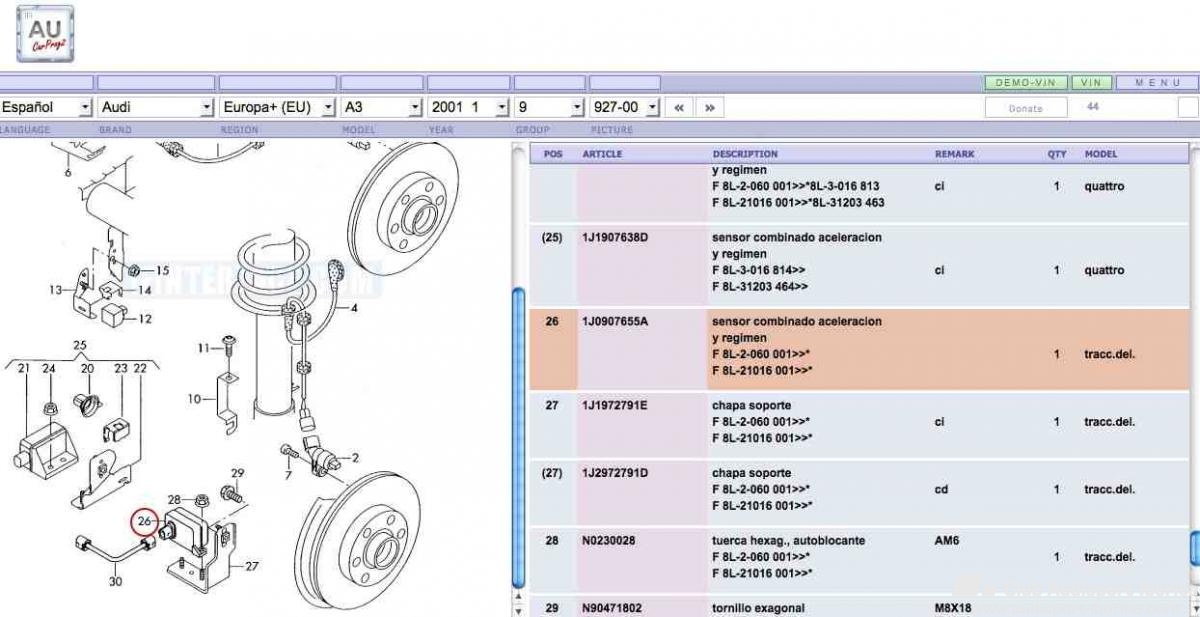Image resolution: width=1200 pixels, height=617 pixels.
Task: Click the VIN button
Action: pos(1091,83)
